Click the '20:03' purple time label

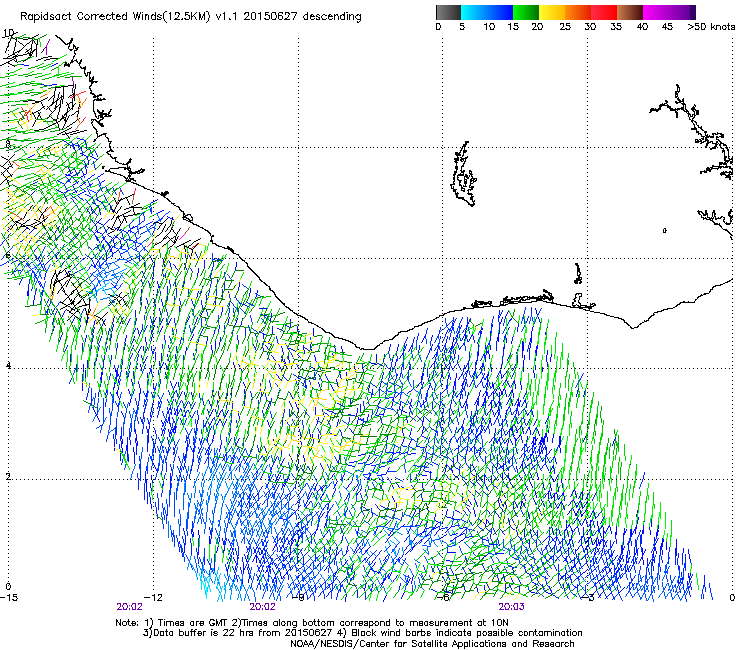[511, 607]
